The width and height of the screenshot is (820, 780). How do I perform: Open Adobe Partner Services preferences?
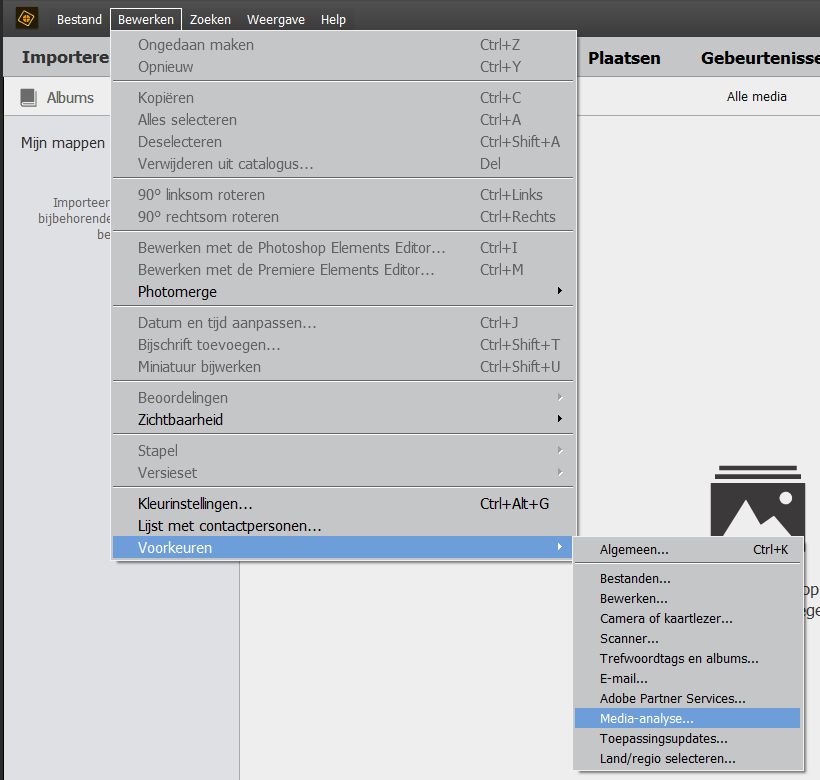pos(688,698)
